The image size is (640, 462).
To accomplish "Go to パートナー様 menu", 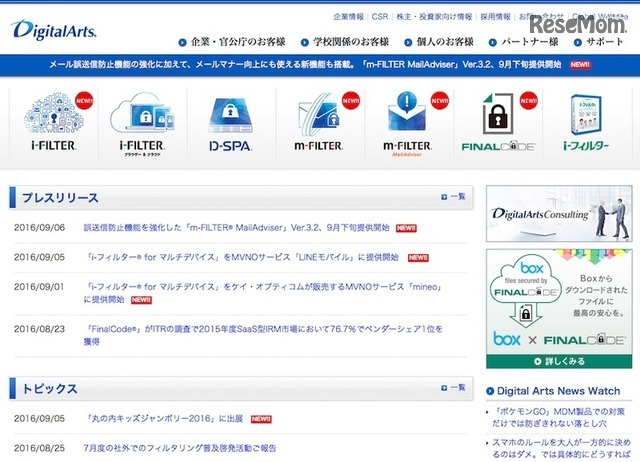I will [524, 42].
